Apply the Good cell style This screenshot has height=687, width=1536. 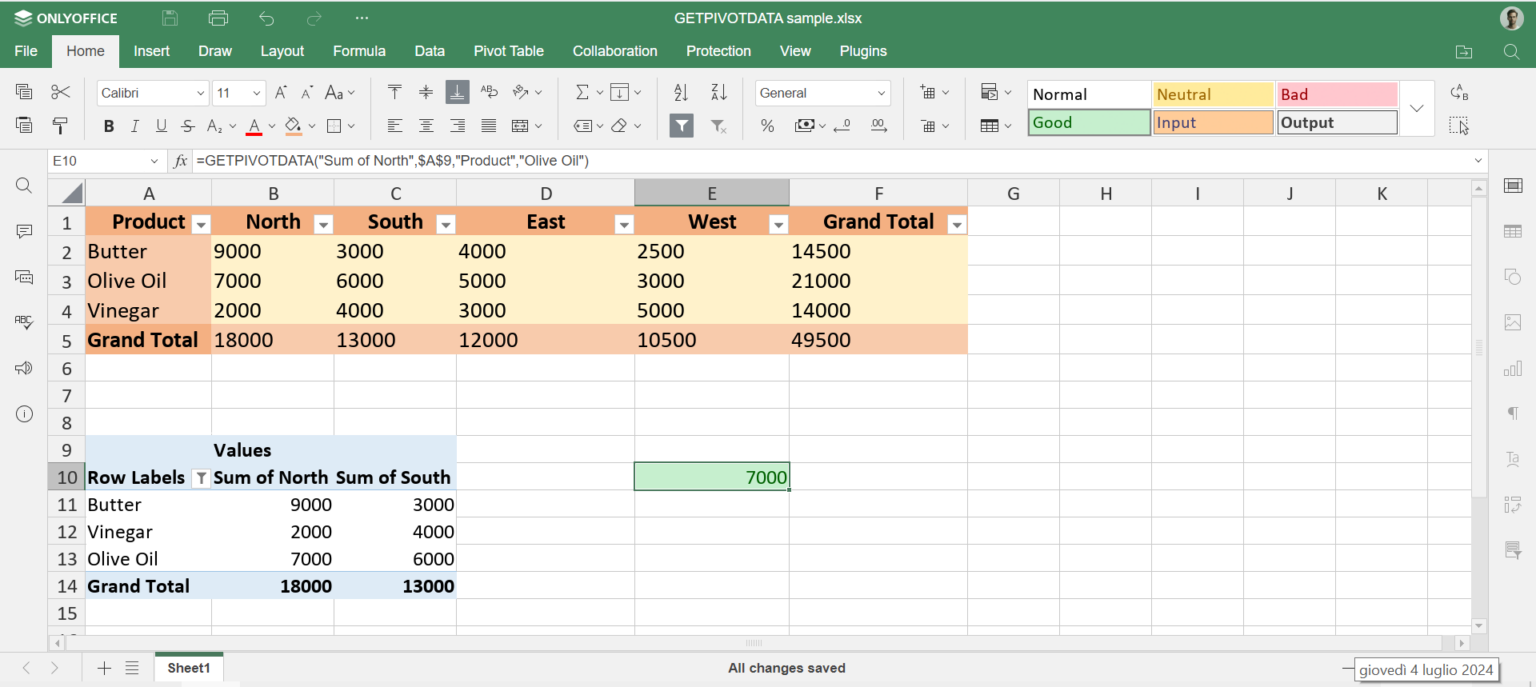[1087, 121]
